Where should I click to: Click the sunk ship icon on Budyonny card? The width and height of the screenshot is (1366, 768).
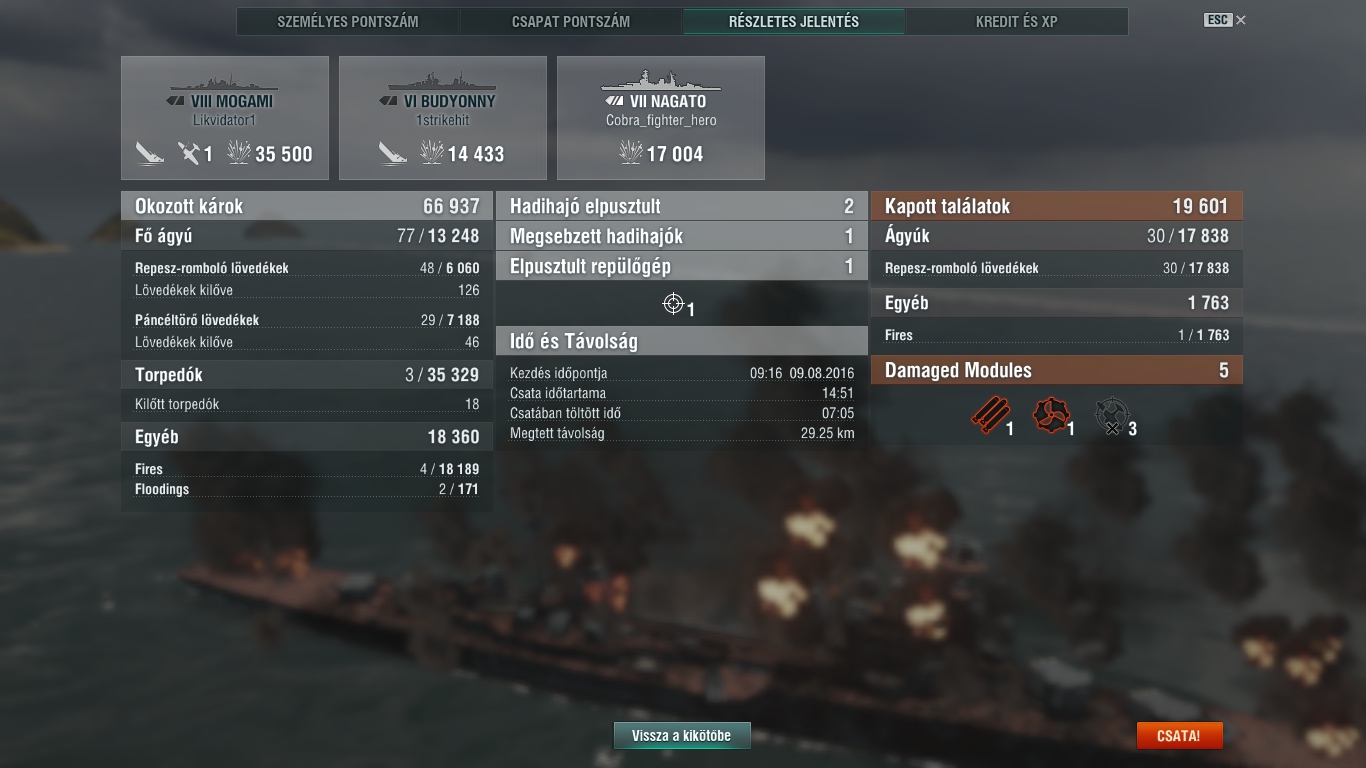(393, 153)
